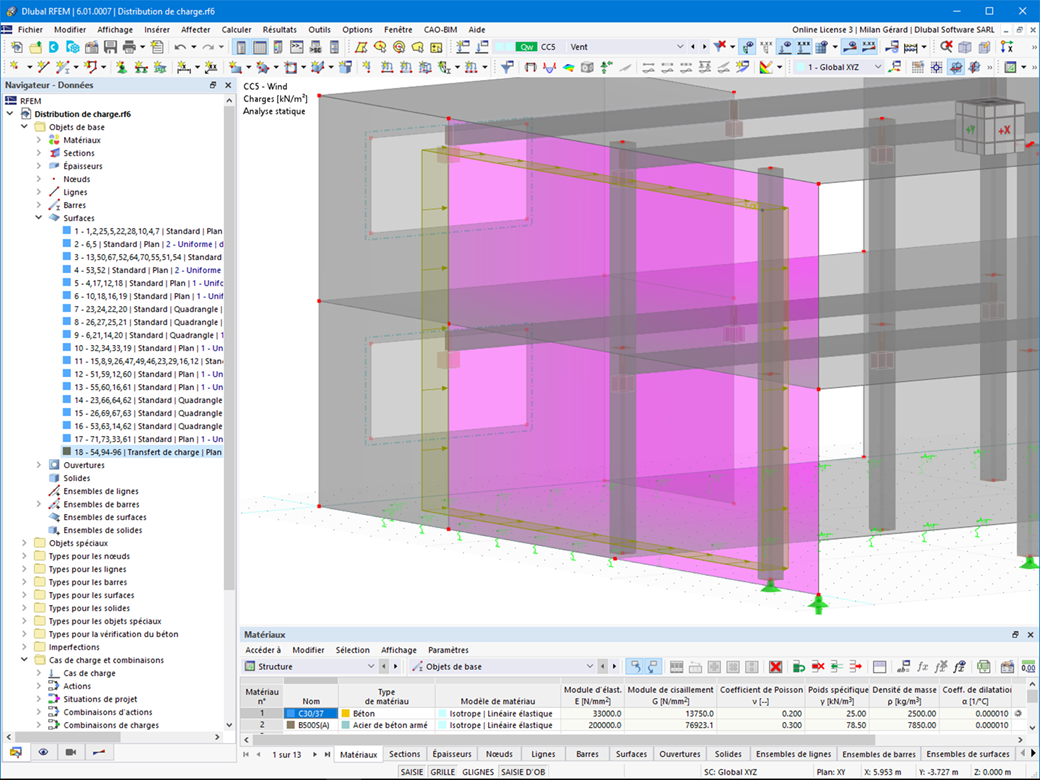This screenshot has width=1040, height=780.
Task: Click the camera icon in navigator bottom
Action: (71, 752)
